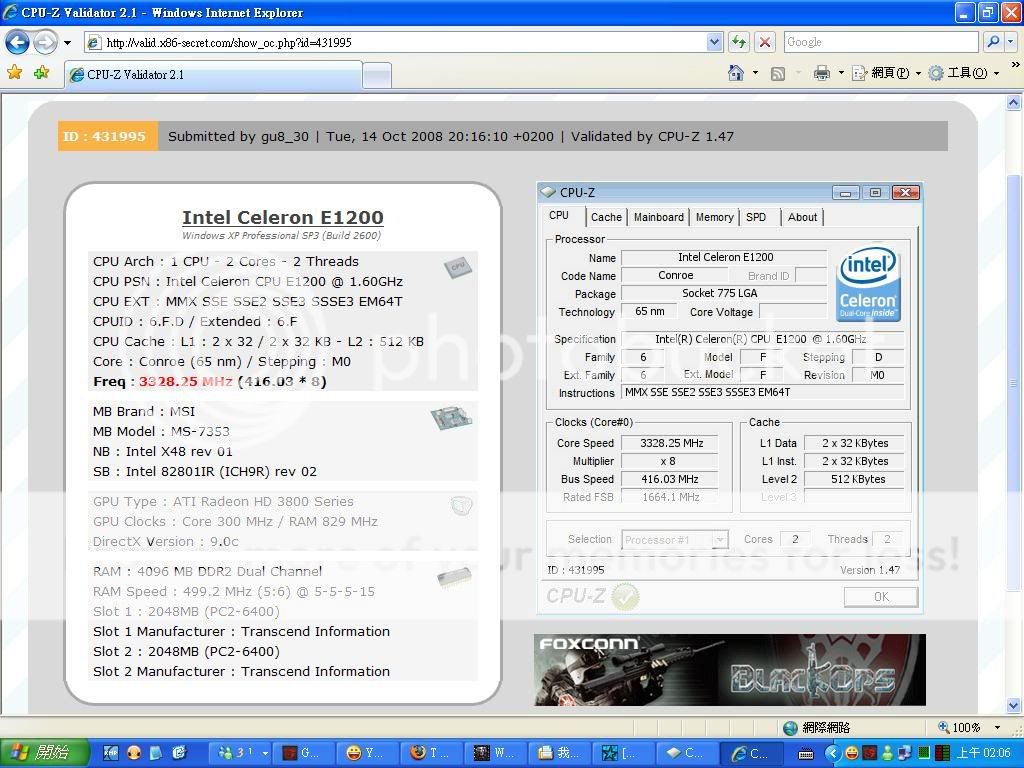Open the 工具(O) tools menu
Screen dimensions: 1024x768
pyautogui.click(x=964, y=73)
